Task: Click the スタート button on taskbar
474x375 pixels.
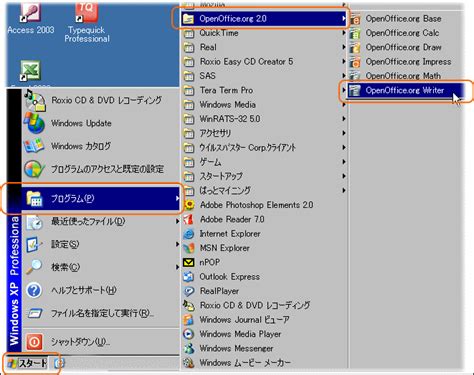Action: pyautogui.click(x=28, y=363)
